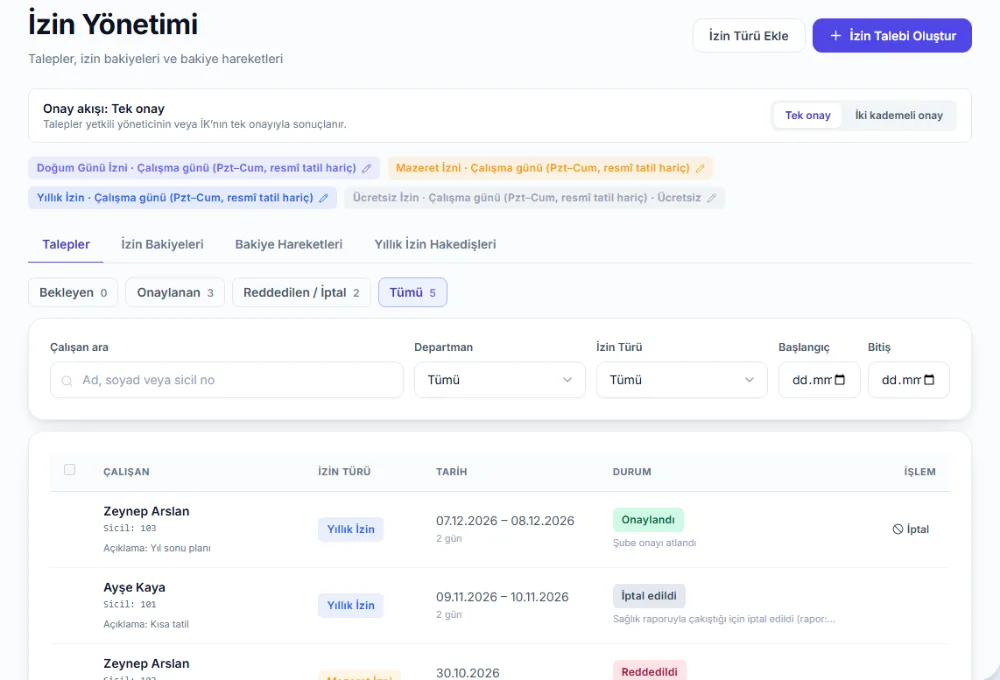Click the DURUM column header
1000x680 pixels.
(631, 472)
